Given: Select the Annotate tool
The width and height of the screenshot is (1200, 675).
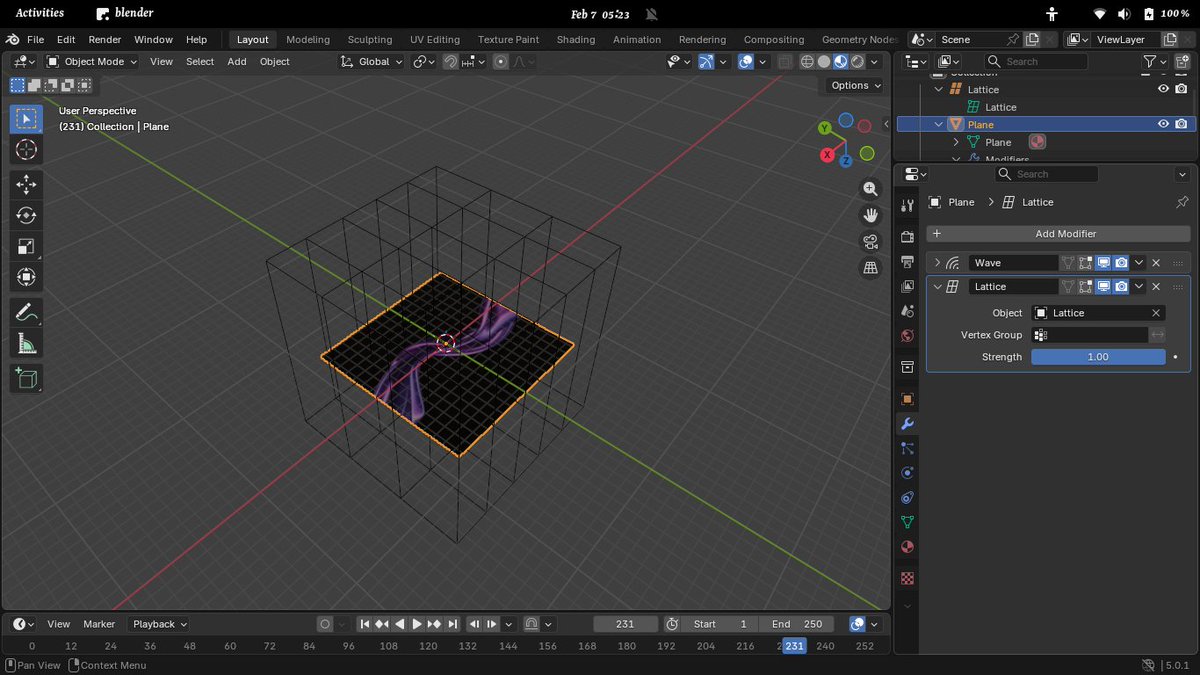Looking at the screenshot, I should [x=27, y=313].
